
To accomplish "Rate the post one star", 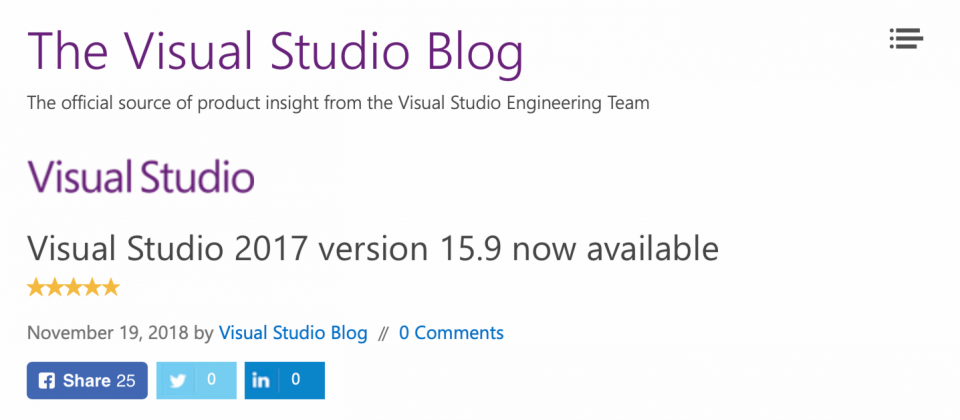I will [x=36, y=288].
